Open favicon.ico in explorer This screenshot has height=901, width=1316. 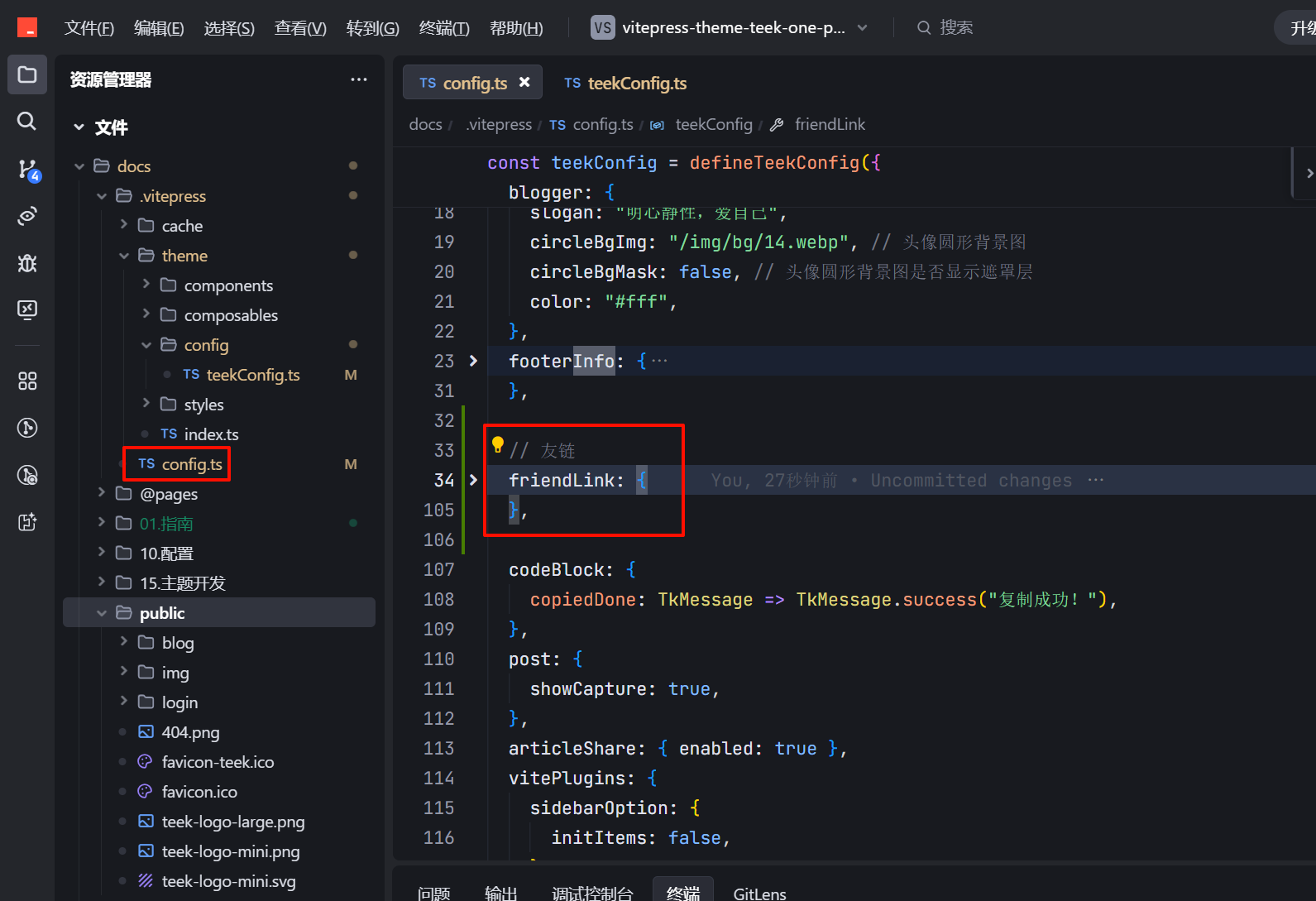[199, 792]
